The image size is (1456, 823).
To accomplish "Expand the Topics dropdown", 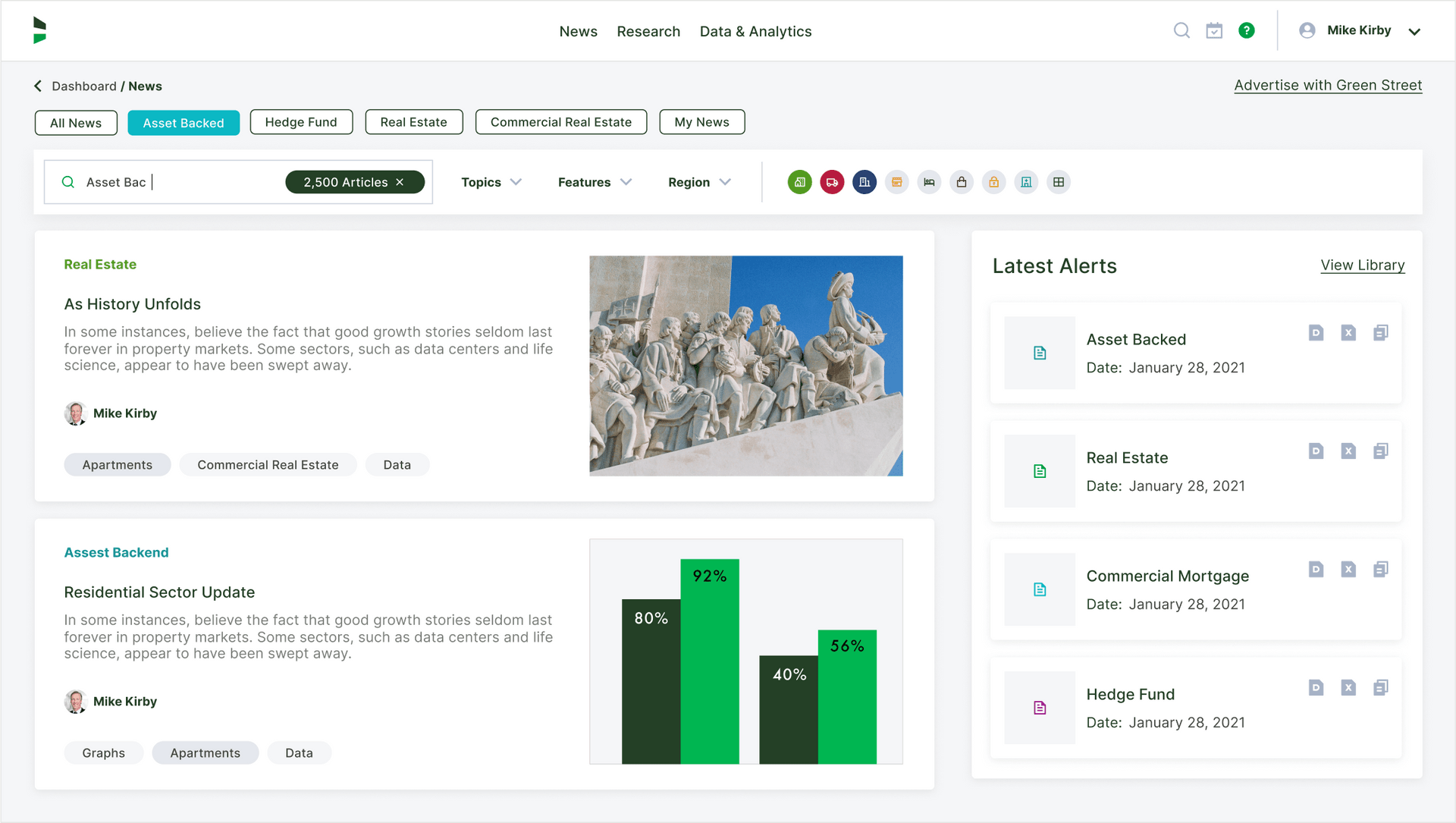I will [491, 182].
